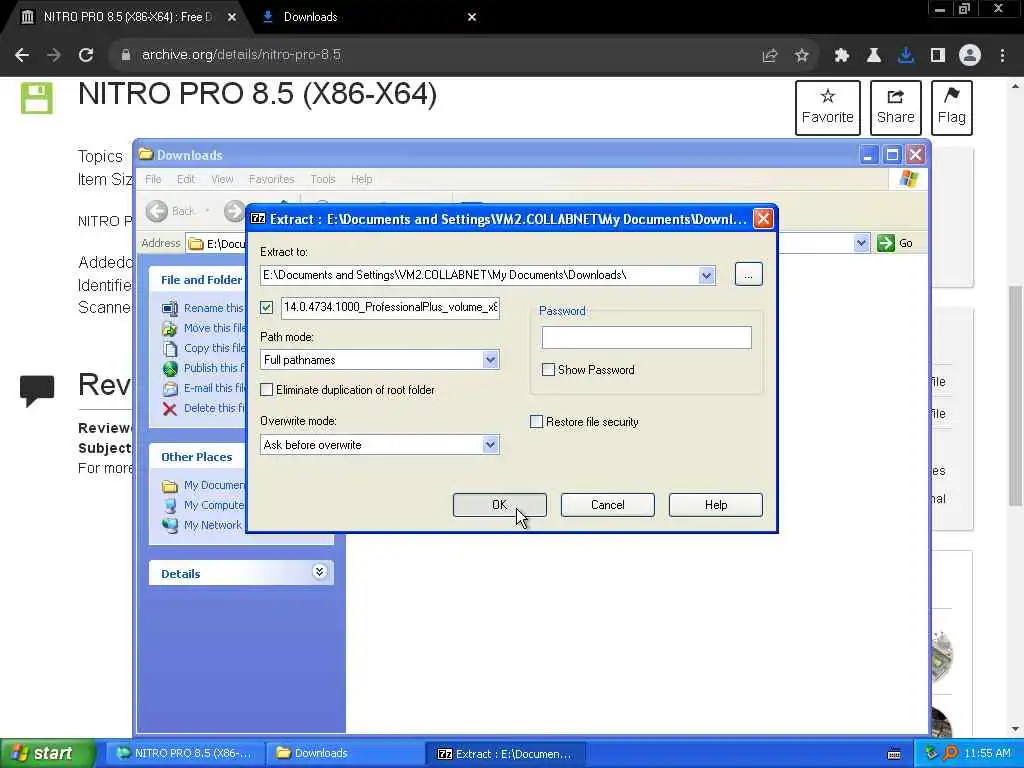Click Delete this file red X icon
The height and width of the screenshot is (768, 1024).
(x=170, y=409)
